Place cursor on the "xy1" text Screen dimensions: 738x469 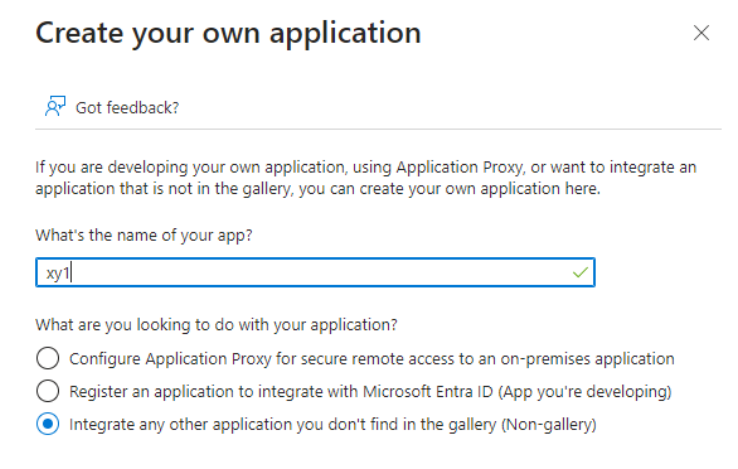coord(57,272)
